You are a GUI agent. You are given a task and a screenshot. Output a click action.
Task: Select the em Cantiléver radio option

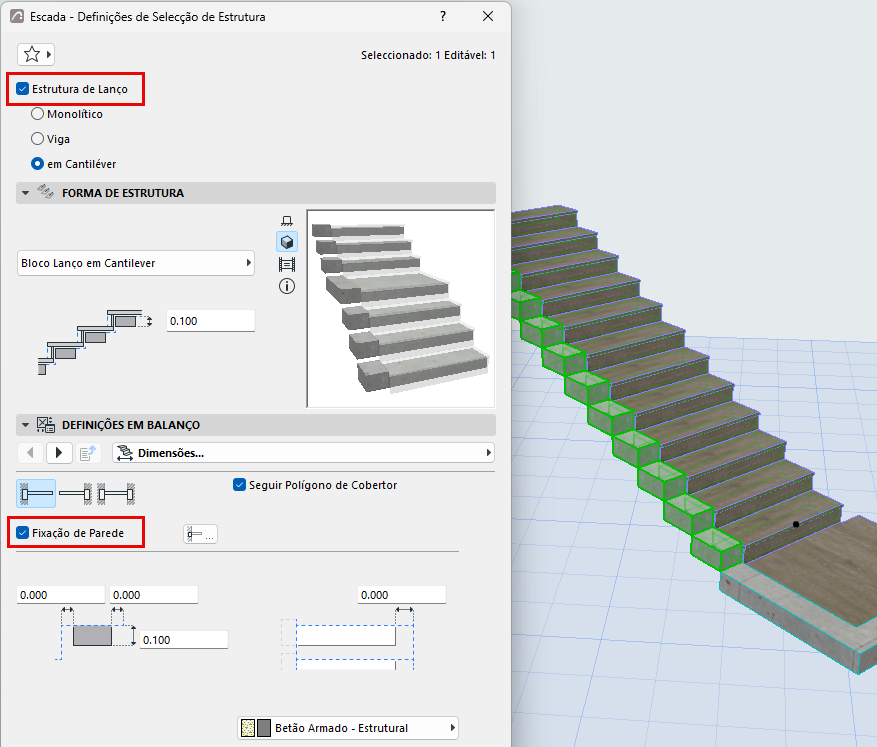(x=37, y=164)
